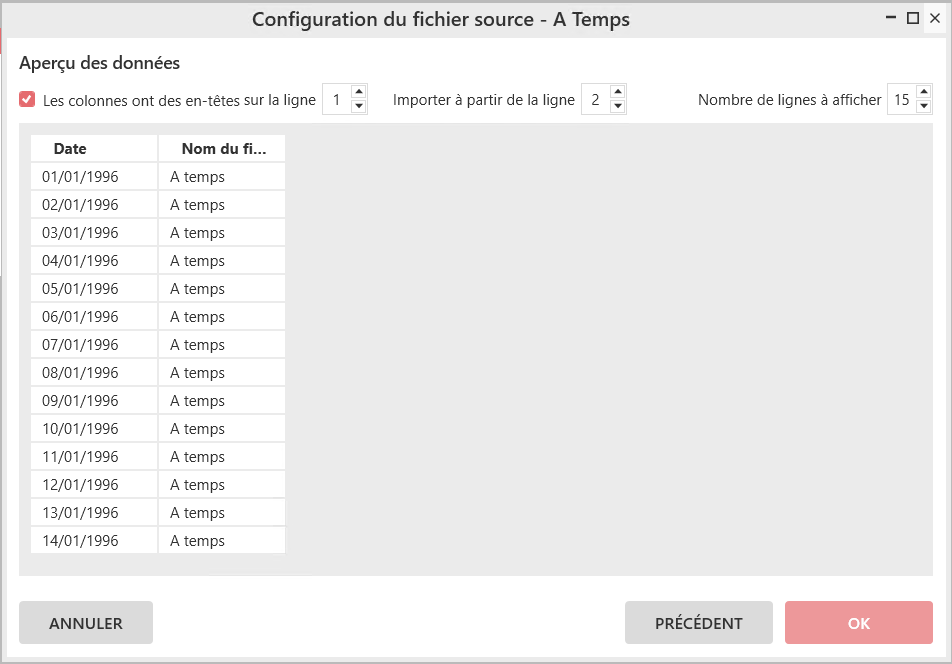
Task: Click the import start line field
Action: [x=595, y=100]
